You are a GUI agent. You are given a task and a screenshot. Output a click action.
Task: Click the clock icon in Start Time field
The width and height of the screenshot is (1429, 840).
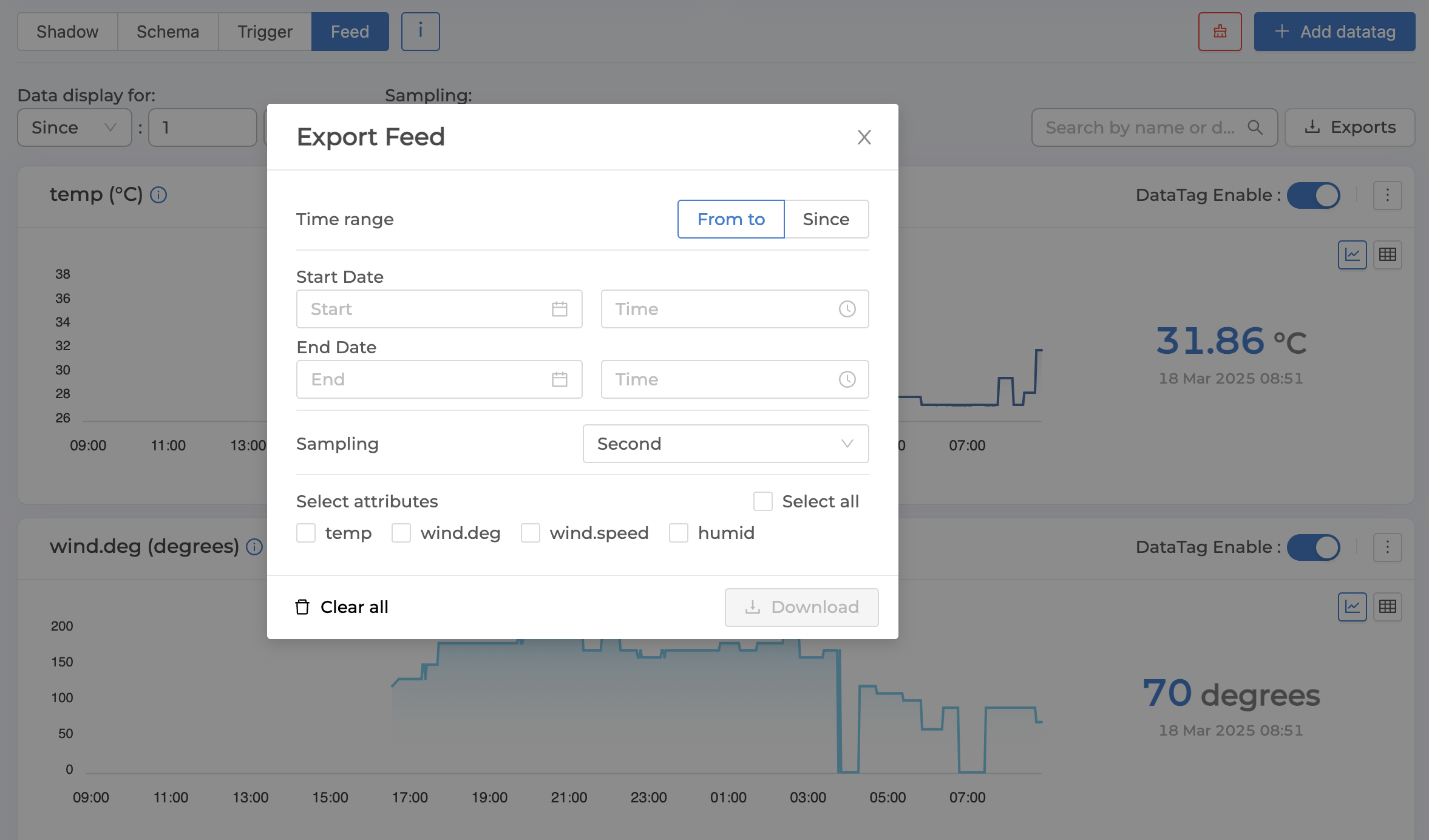coord(847,309)
